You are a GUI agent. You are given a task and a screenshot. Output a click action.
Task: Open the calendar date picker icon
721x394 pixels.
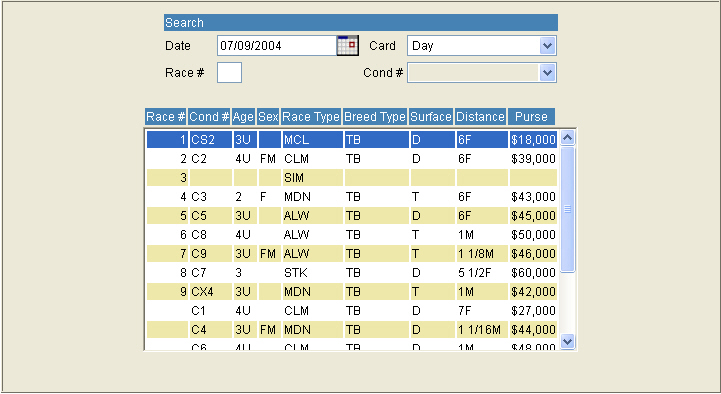click(x=348, y=46)
